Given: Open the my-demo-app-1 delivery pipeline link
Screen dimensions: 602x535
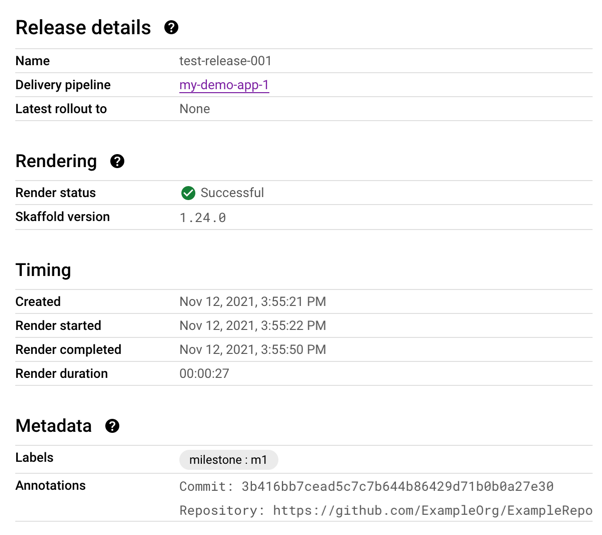Looking at the screenshot, I should click(224, 85).
